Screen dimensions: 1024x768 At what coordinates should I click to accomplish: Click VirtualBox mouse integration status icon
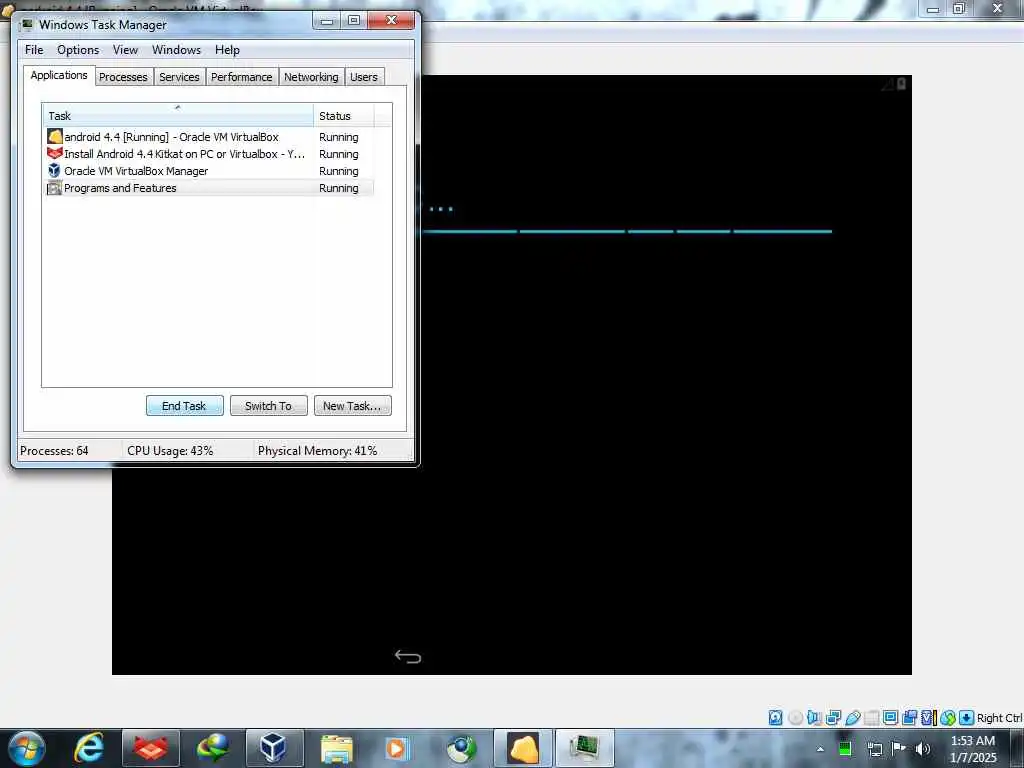click(948, 718)
